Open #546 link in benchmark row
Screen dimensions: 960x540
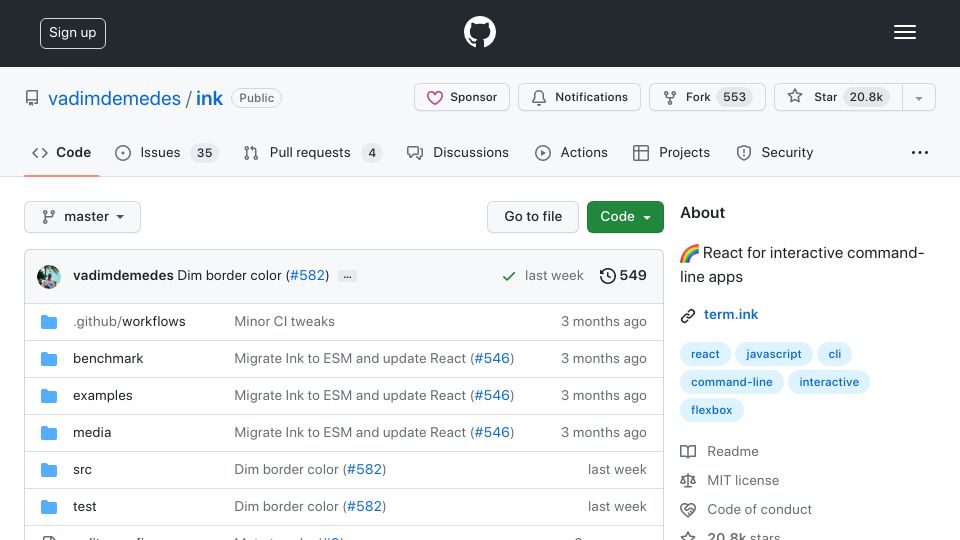492,359
